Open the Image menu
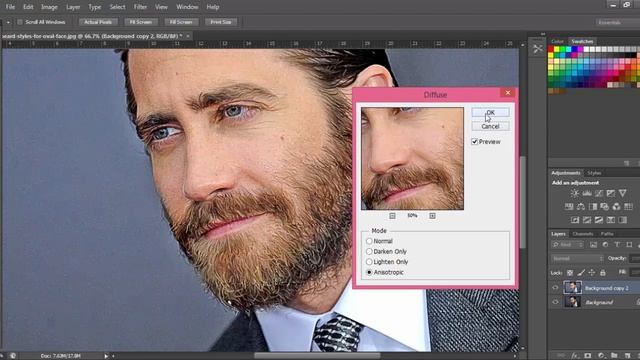Viewport: 640px width, 360px height. (x=49, y=7)
